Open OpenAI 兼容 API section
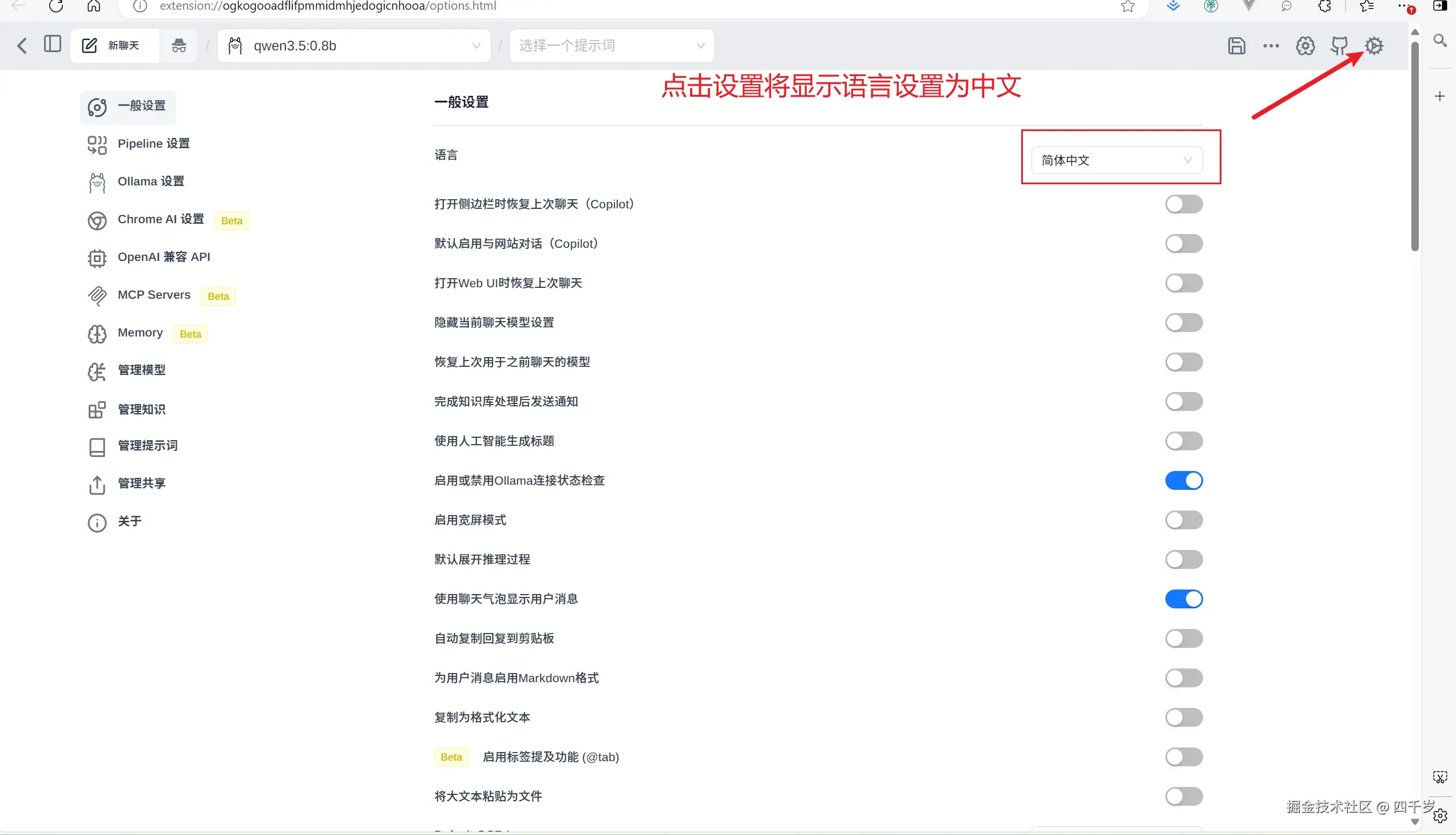1456x835 pixels. (x=164, y=257)
